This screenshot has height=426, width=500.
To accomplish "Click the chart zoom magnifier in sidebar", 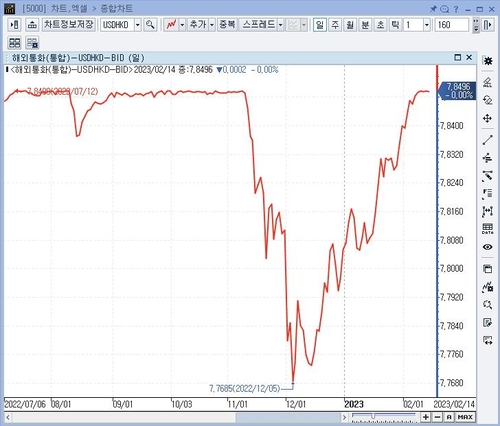I will (x=488, y=304).
